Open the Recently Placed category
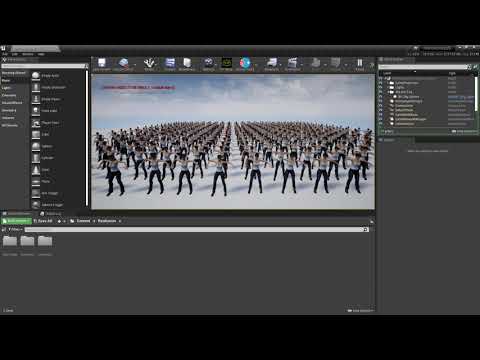480x360 pixels. click(14, 73)
